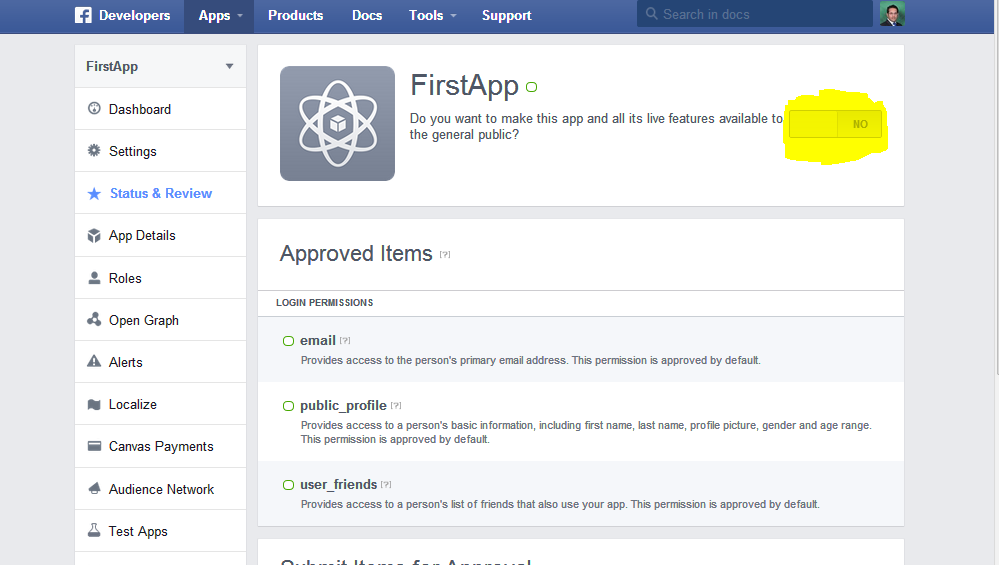Open the Dashboard gauge icon
Screen dimensions: 999x565
(94, 108)
